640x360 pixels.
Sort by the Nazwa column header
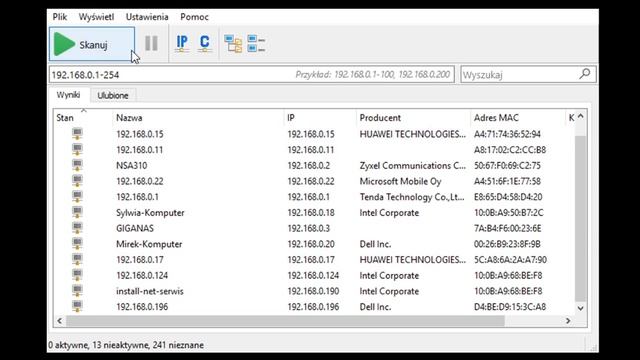198,118
